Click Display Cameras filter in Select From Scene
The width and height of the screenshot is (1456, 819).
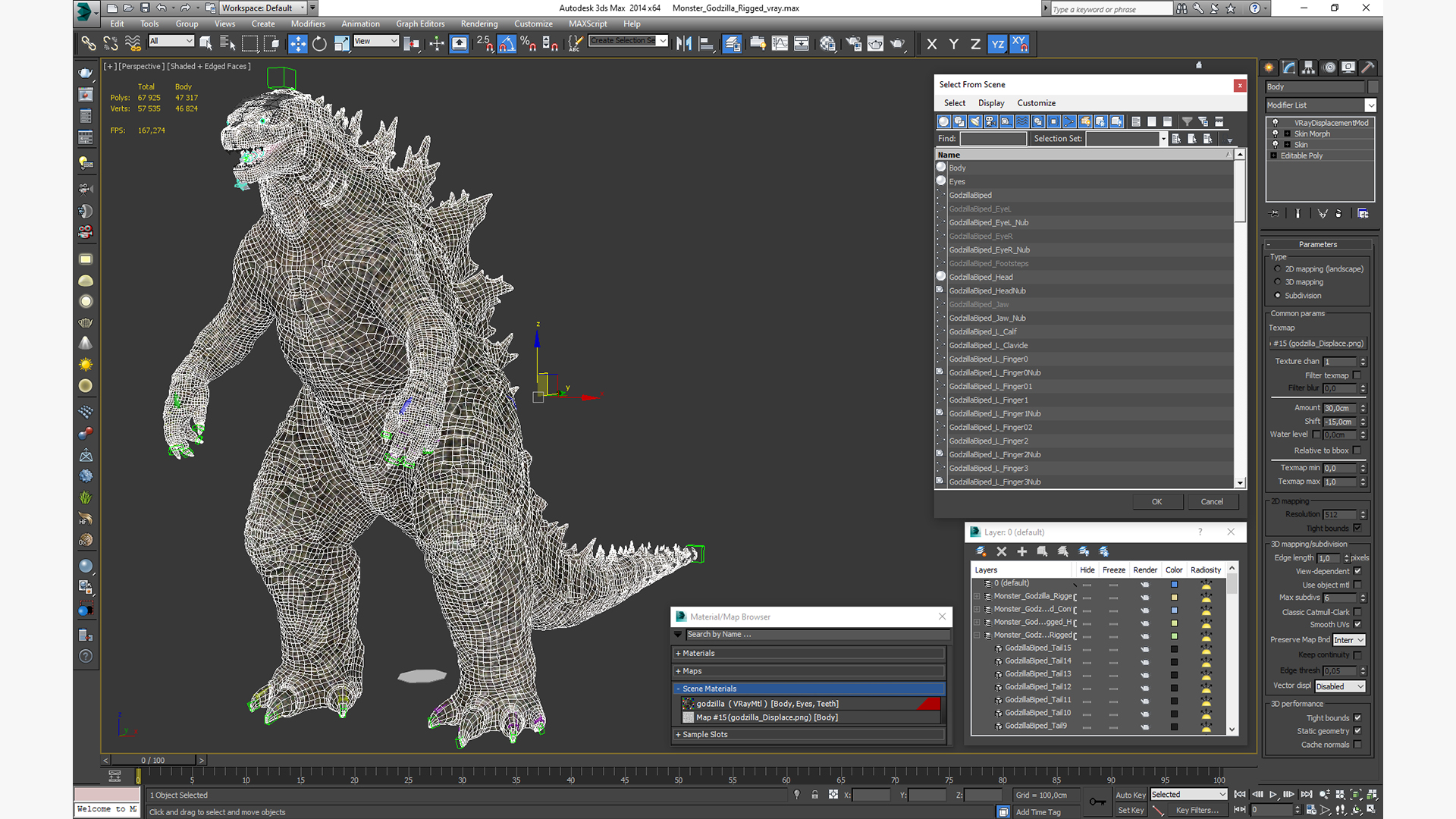pyautogui.click(x=990, y=121)
